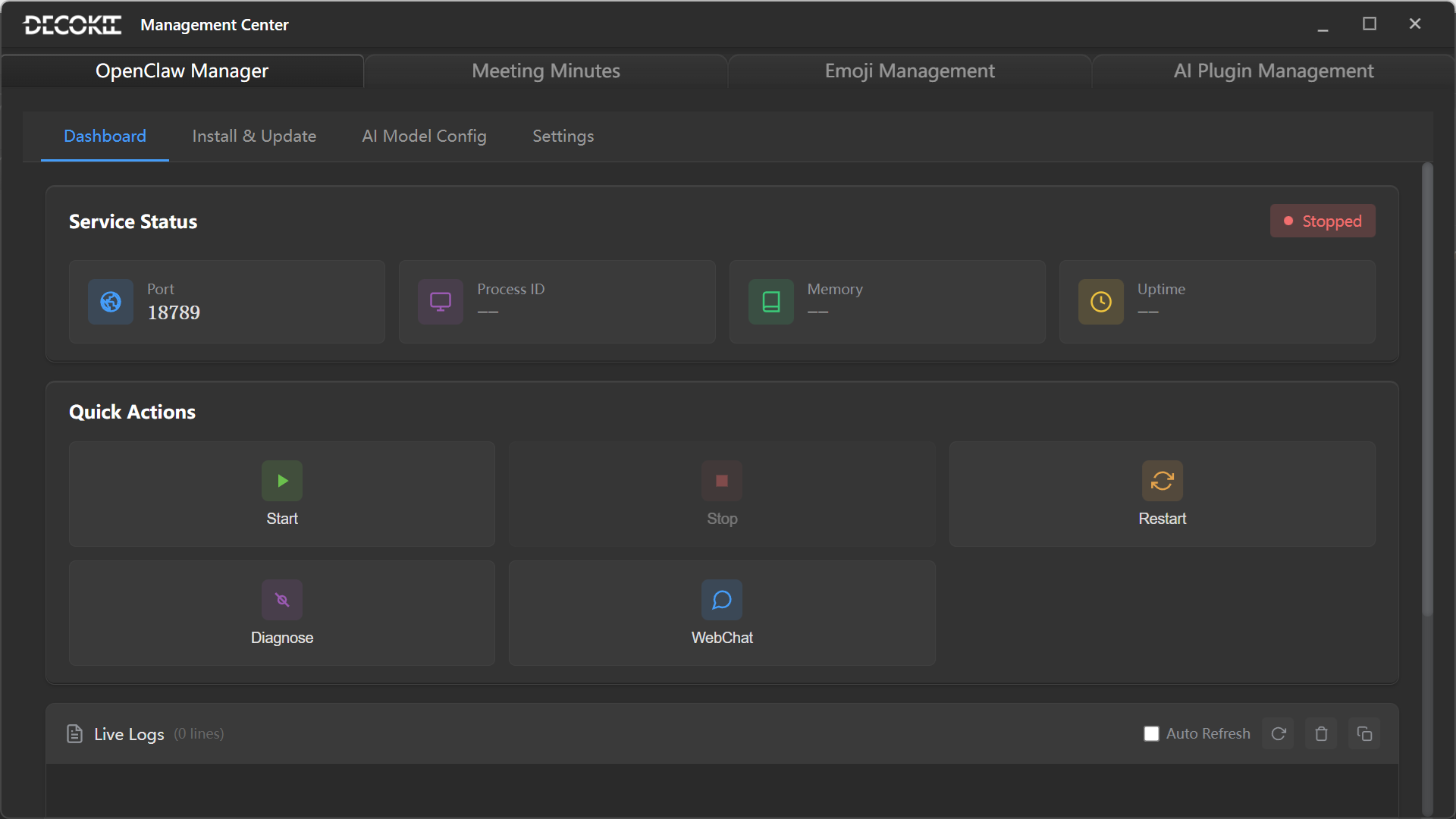Open the Settings sub-tab

point(563,136)
